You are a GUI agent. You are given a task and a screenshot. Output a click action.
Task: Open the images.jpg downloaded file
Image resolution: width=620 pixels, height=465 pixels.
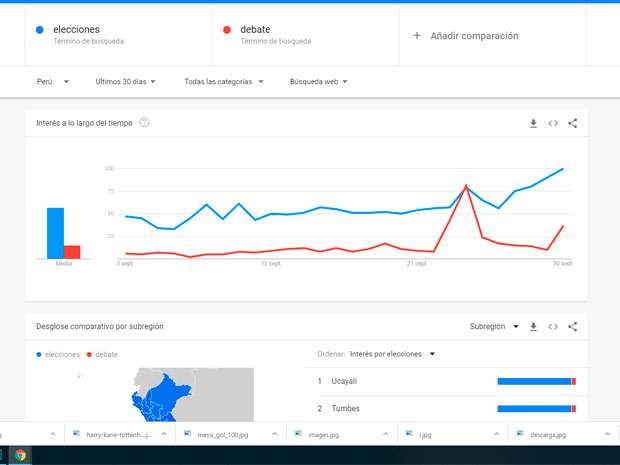(323, 435)
